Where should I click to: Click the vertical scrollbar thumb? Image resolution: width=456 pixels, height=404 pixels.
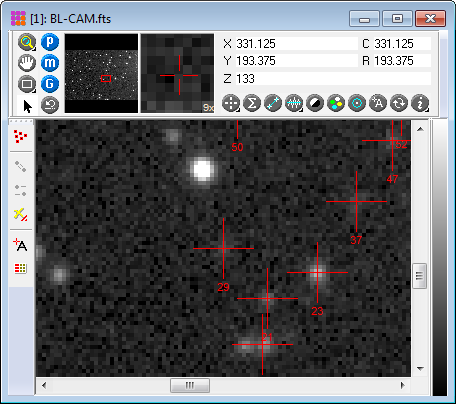(x=419, y=276)
